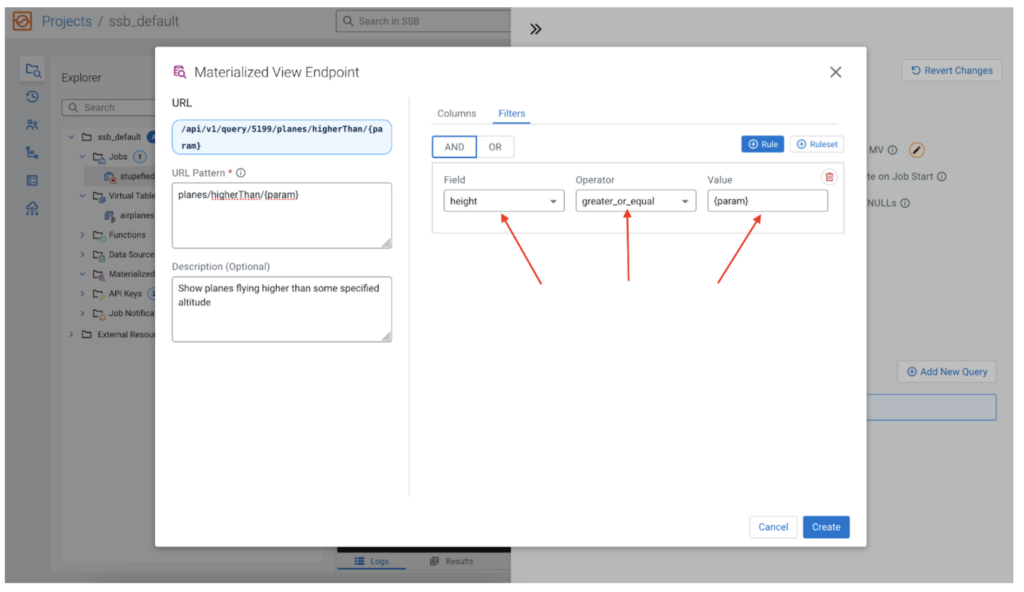
Task: Select the Explorer search icon in sidebar
Action: pos(32,70)
